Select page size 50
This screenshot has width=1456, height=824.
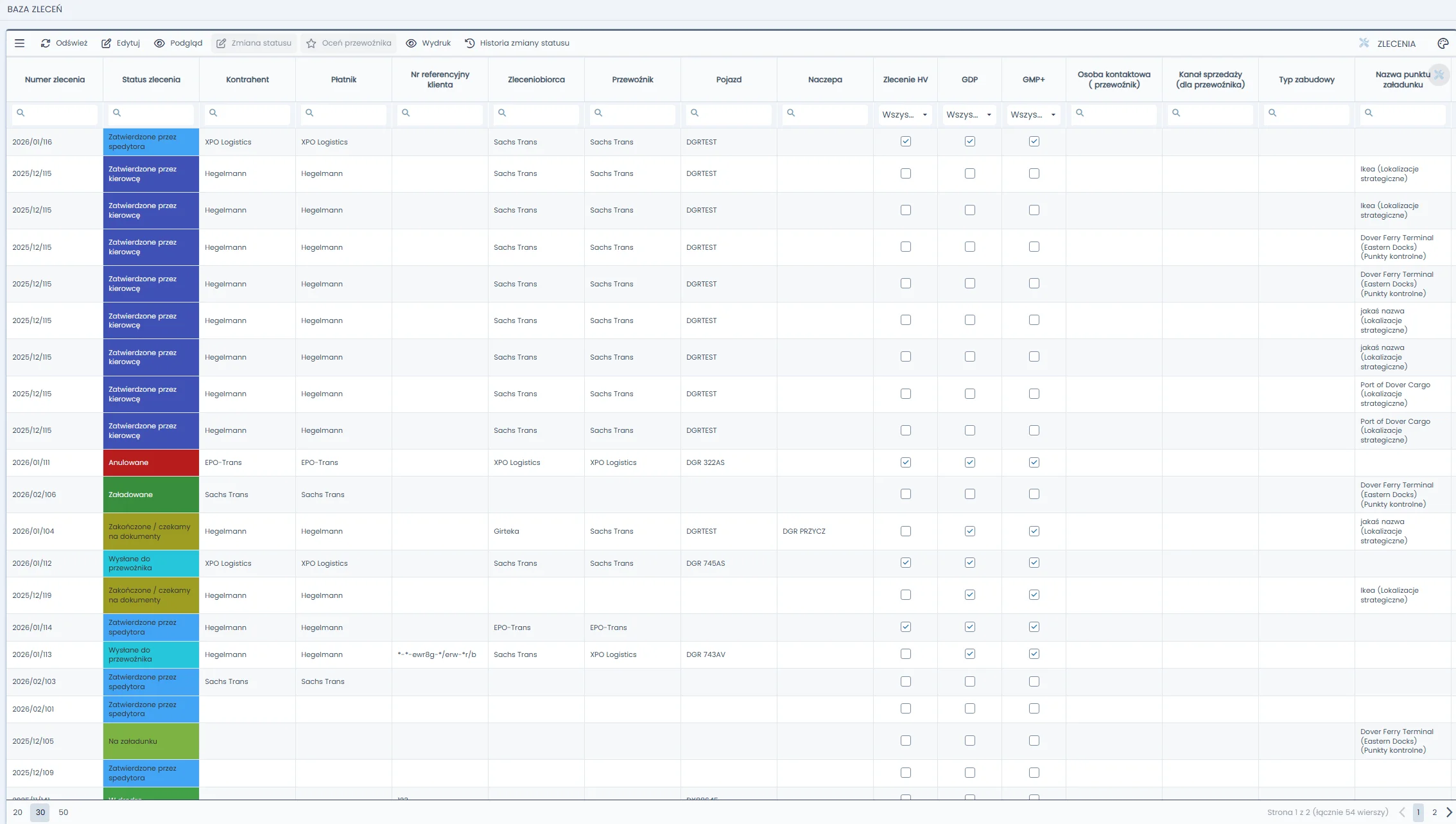(x=63, y=812)
